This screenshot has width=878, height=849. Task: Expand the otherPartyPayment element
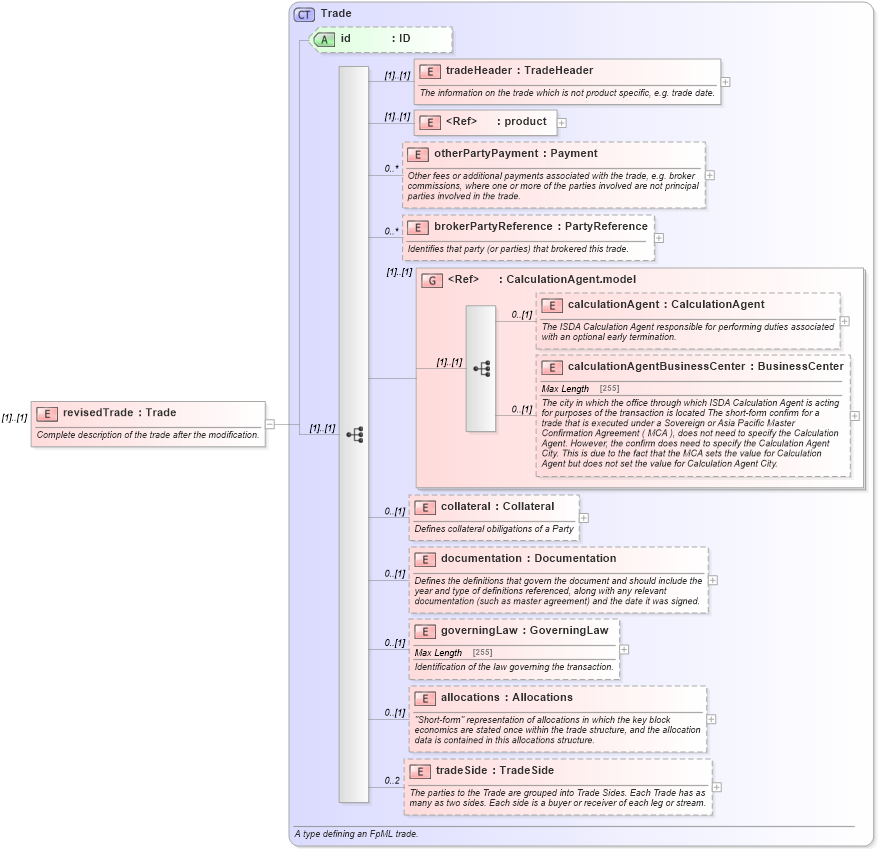coord(709,175)
